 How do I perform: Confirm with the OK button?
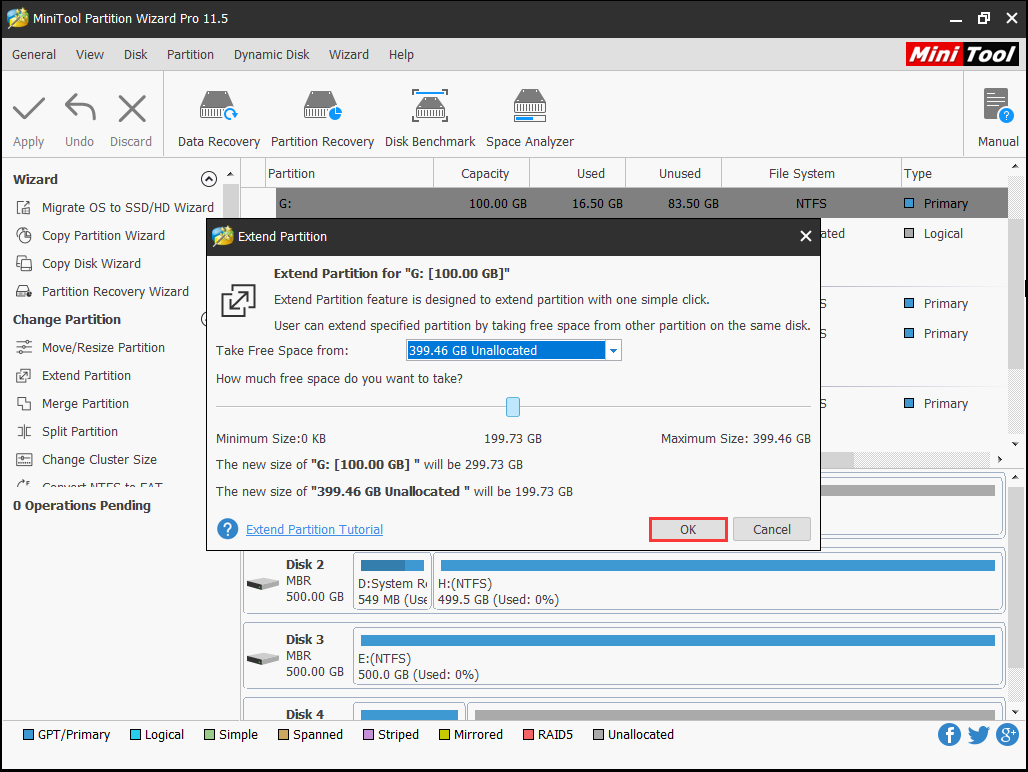coord(688,530)
